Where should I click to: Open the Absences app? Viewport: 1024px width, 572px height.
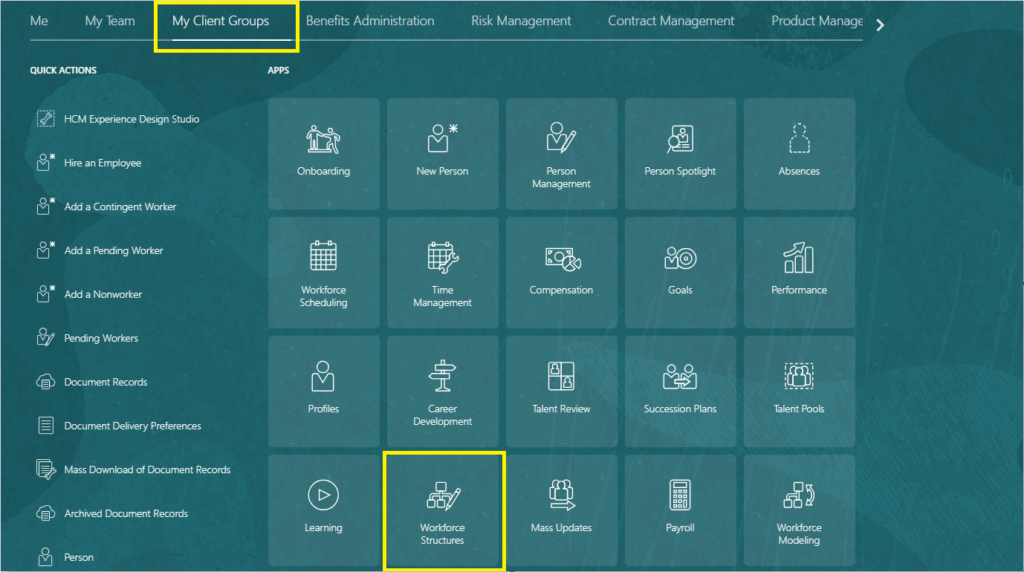pos(799,153)
